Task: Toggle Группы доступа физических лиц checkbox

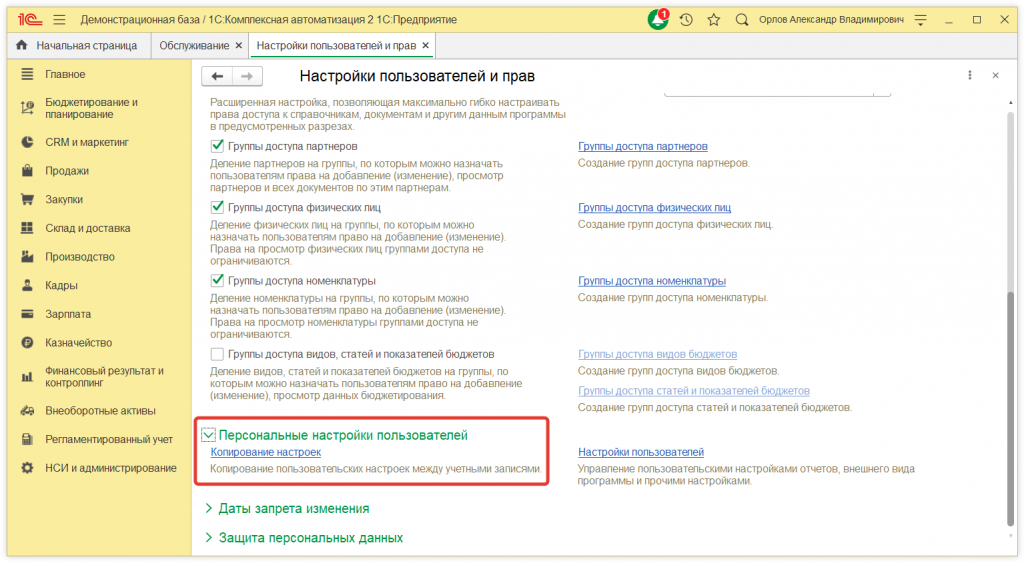Action: click(x=217, y=208)
